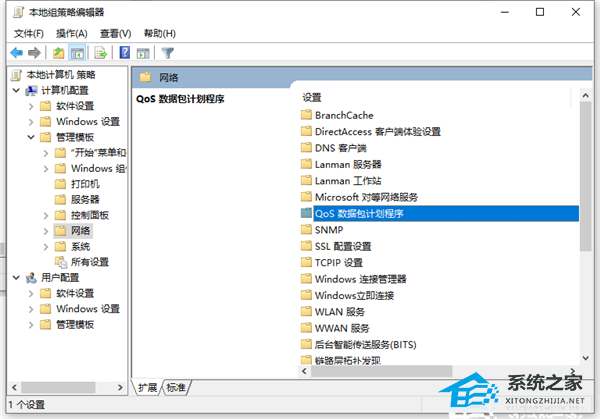
Task: Switch to the 标准 tab
Action: pyautogui.click(x=176, y=388)
